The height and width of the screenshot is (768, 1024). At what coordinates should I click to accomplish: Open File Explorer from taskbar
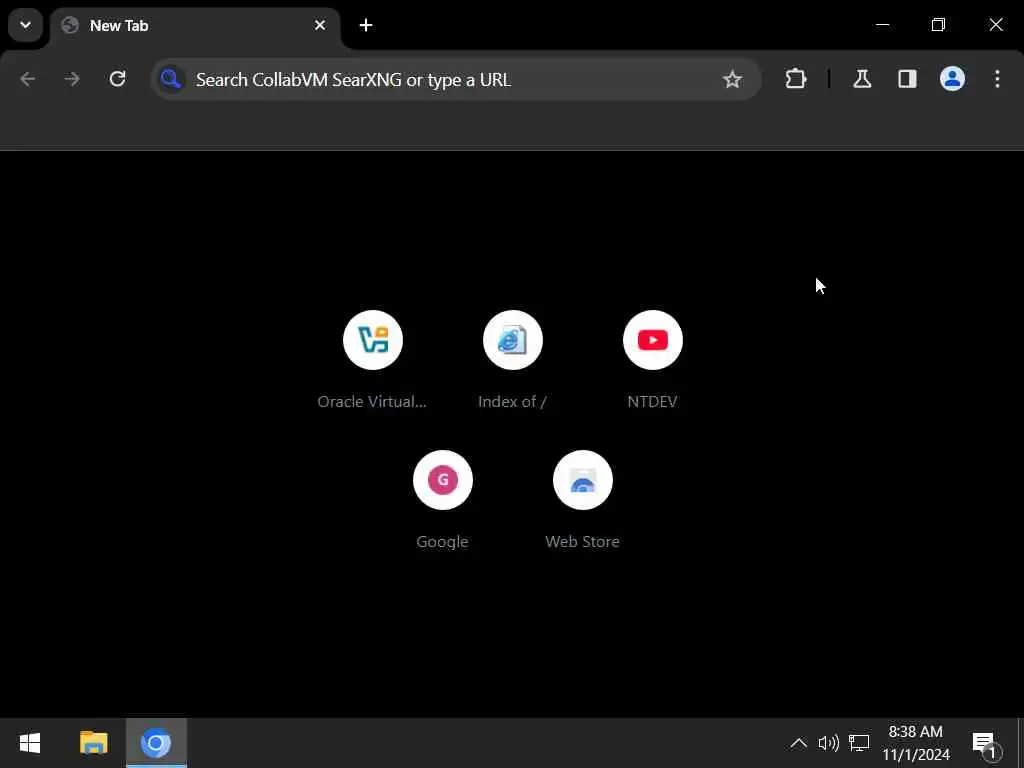coord(93,743)
